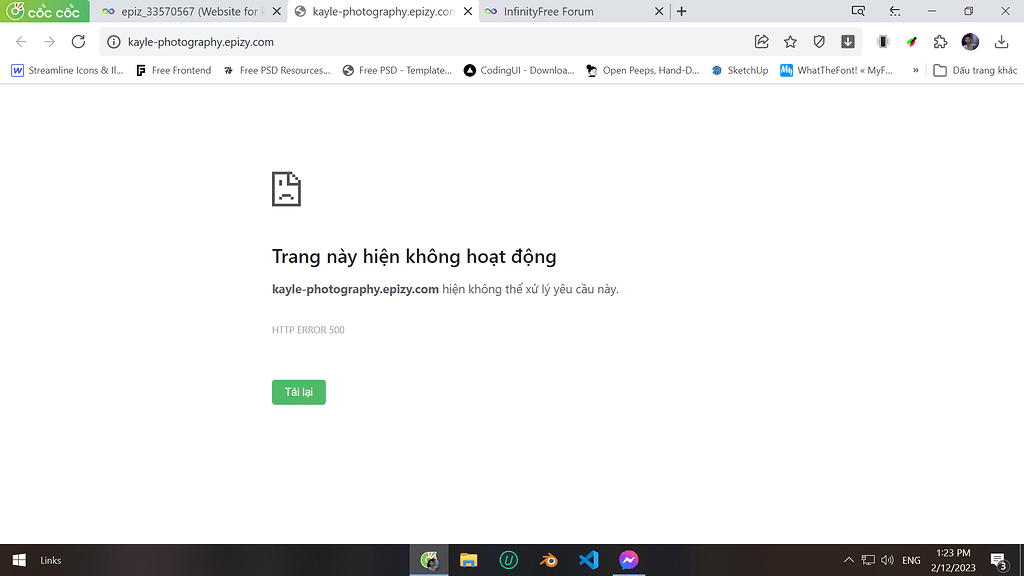The height and width of the screenshot is (576, 1024).
Task: Click the share page icon
Action: (x=761, y=43)
